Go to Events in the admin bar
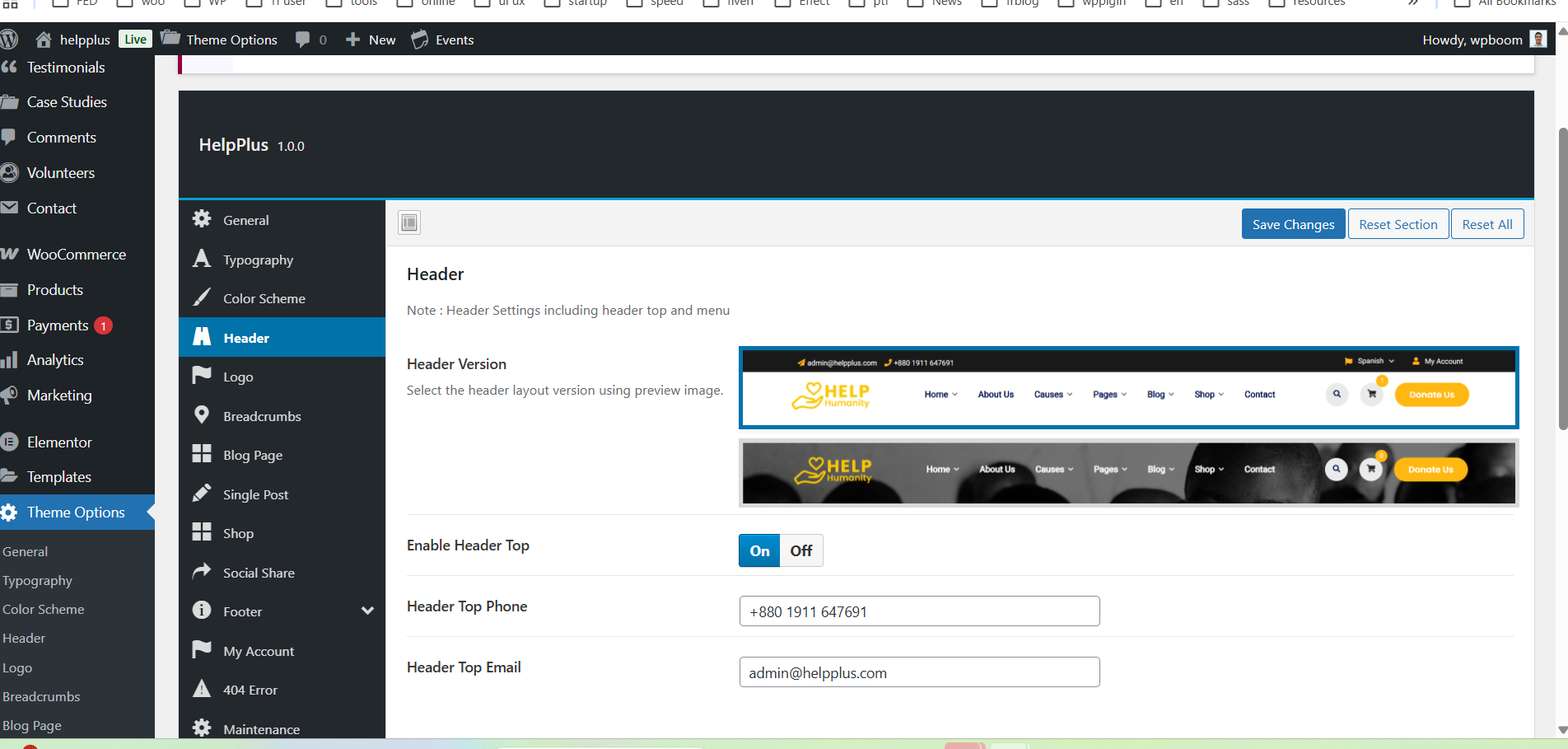Image resolution: width=1568 pixels, height=749 pixels. 453,39
